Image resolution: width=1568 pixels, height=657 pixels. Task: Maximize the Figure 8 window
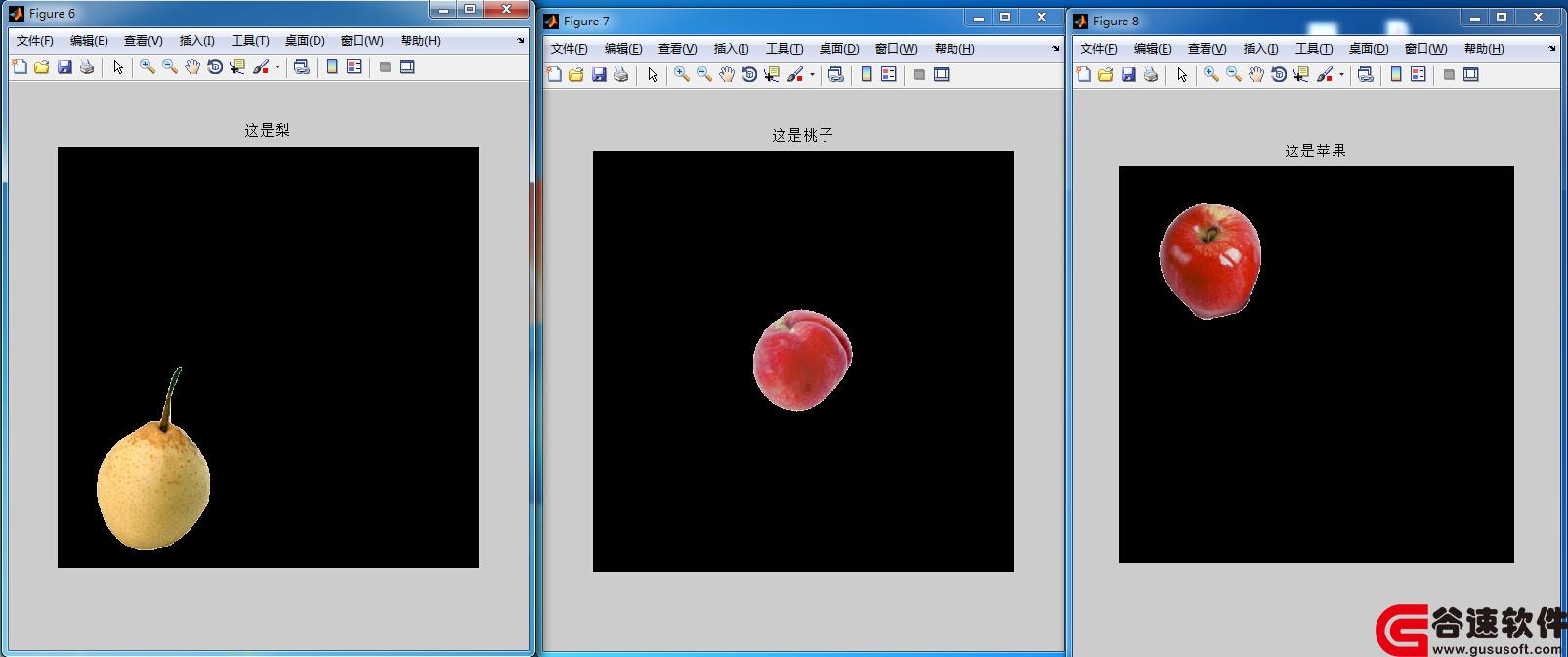tap(1502, 17)
